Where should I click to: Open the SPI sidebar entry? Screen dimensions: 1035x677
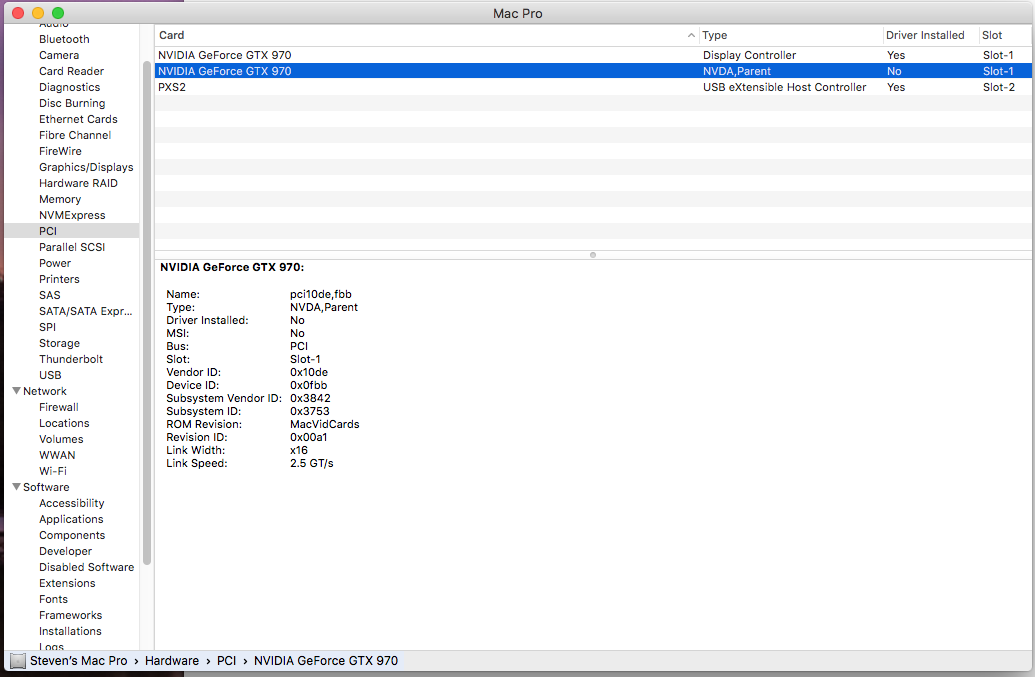click(47, 327)
